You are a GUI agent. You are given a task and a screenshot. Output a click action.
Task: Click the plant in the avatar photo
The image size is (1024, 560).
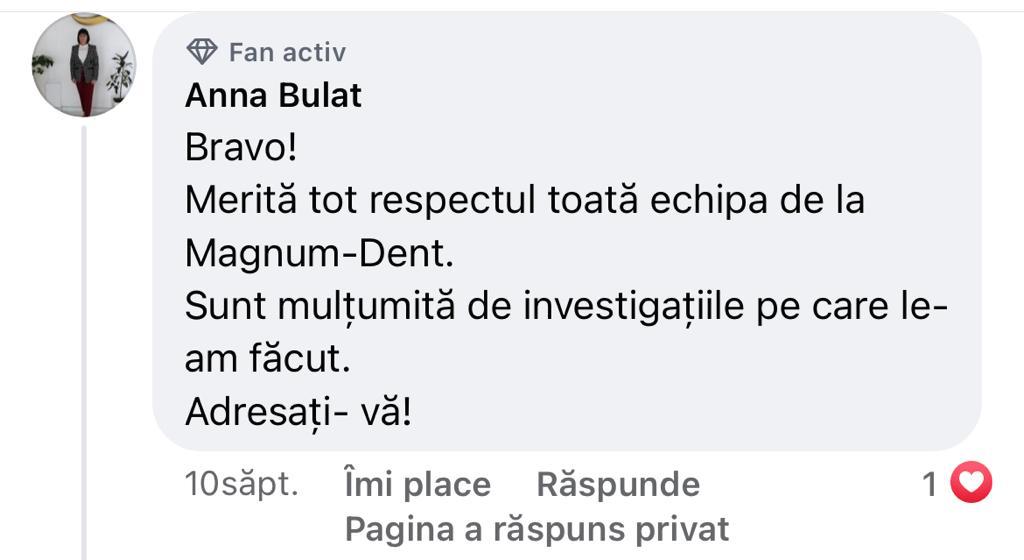coord(120,77)
